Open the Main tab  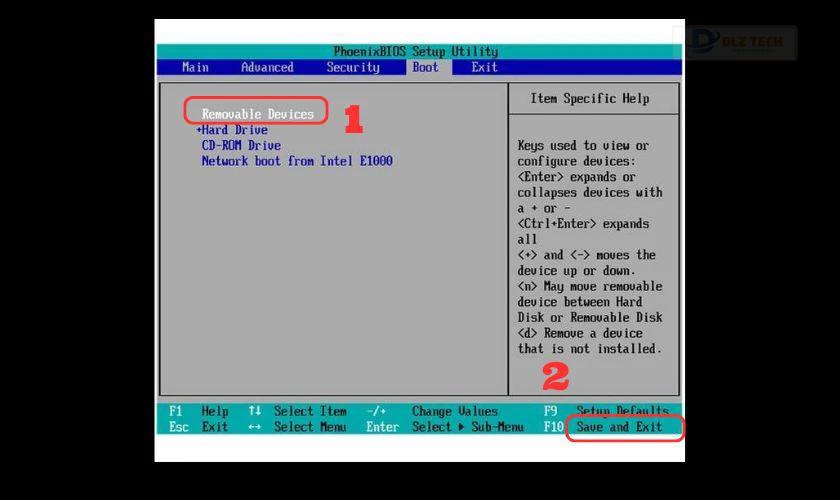195,67
